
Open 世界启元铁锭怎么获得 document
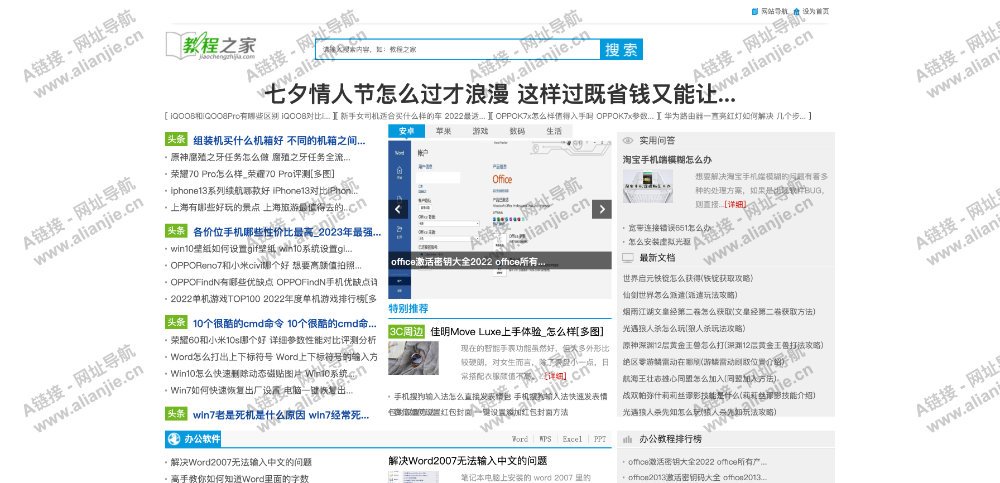(x=688, y=278)
